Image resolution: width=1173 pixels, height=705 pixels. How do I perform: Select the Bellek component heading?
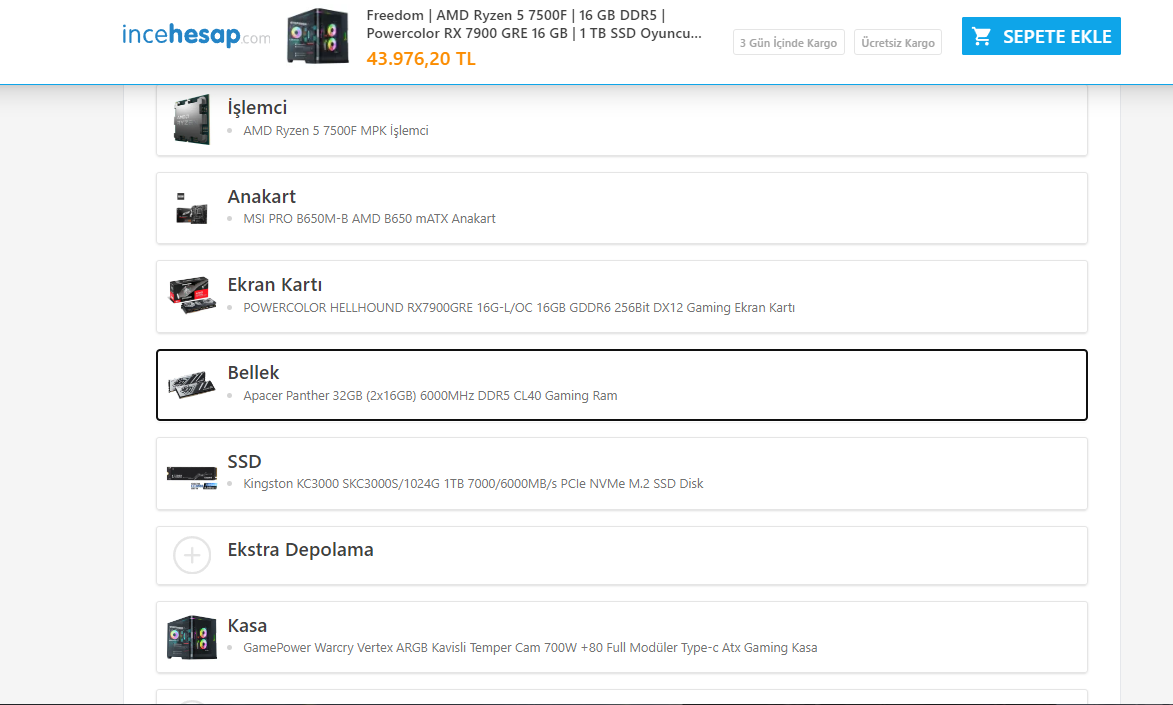coord(254,373)
